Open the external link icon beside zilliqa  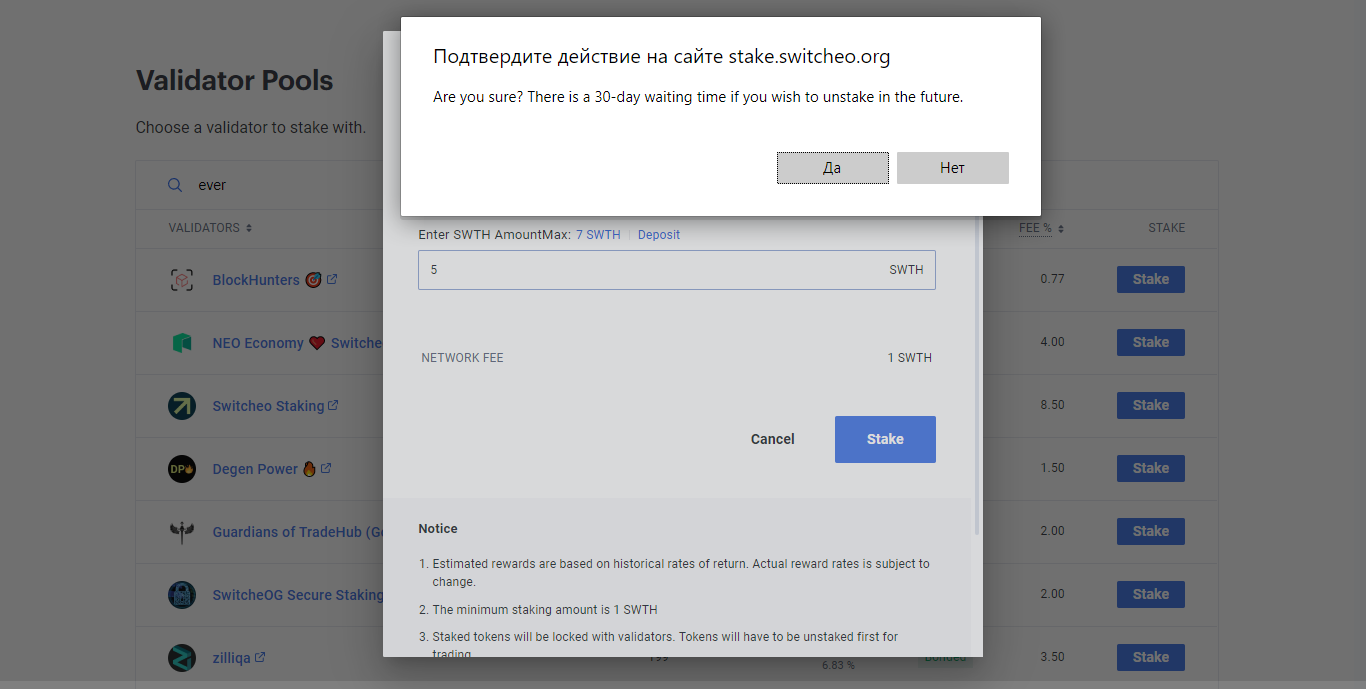(x=260, y=657)
